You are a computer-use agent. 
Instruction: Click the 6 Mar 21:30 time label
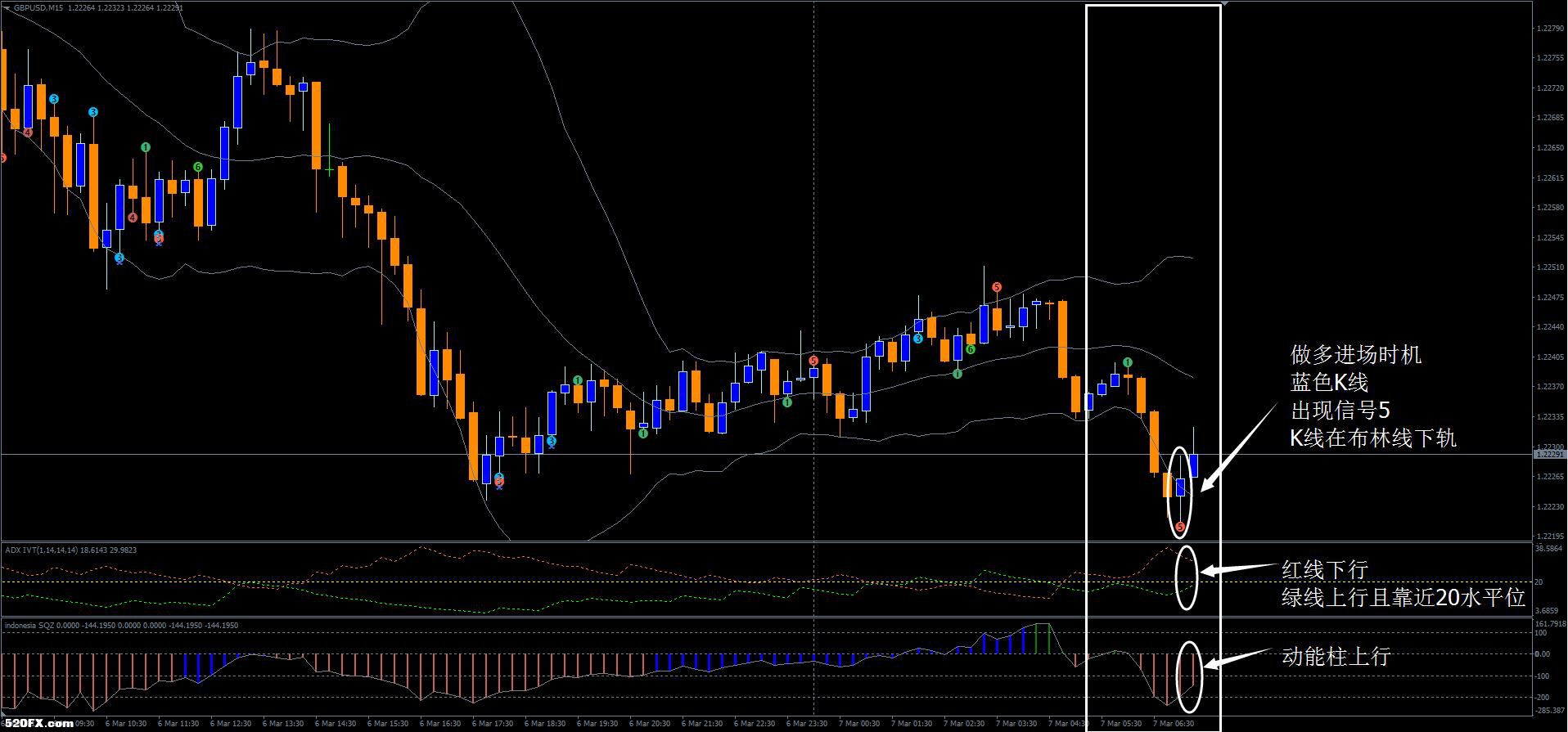point(702,724)
